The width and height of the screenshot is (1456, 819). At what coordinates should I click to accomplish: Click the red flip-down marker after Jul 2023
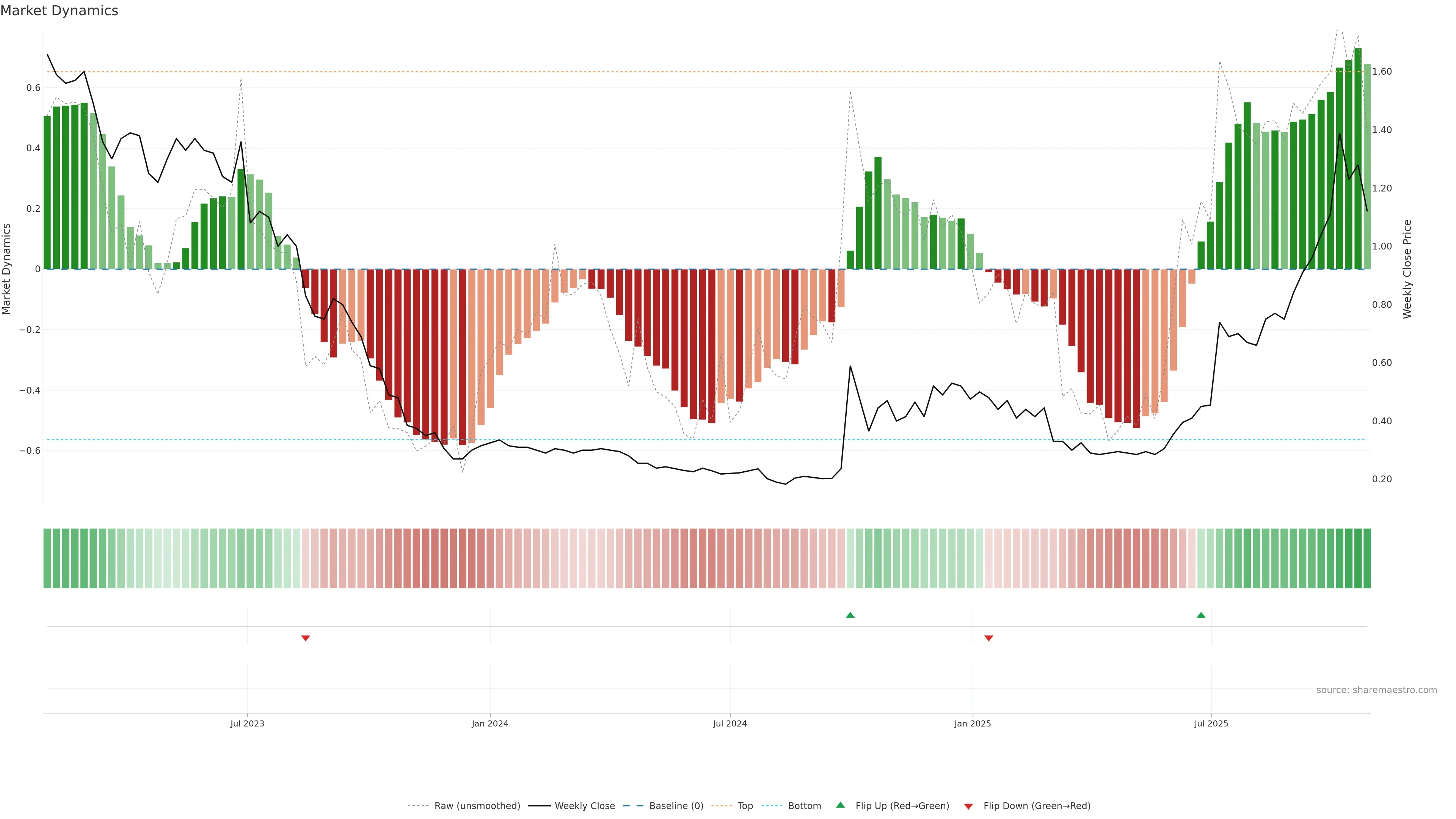[306, 638]
